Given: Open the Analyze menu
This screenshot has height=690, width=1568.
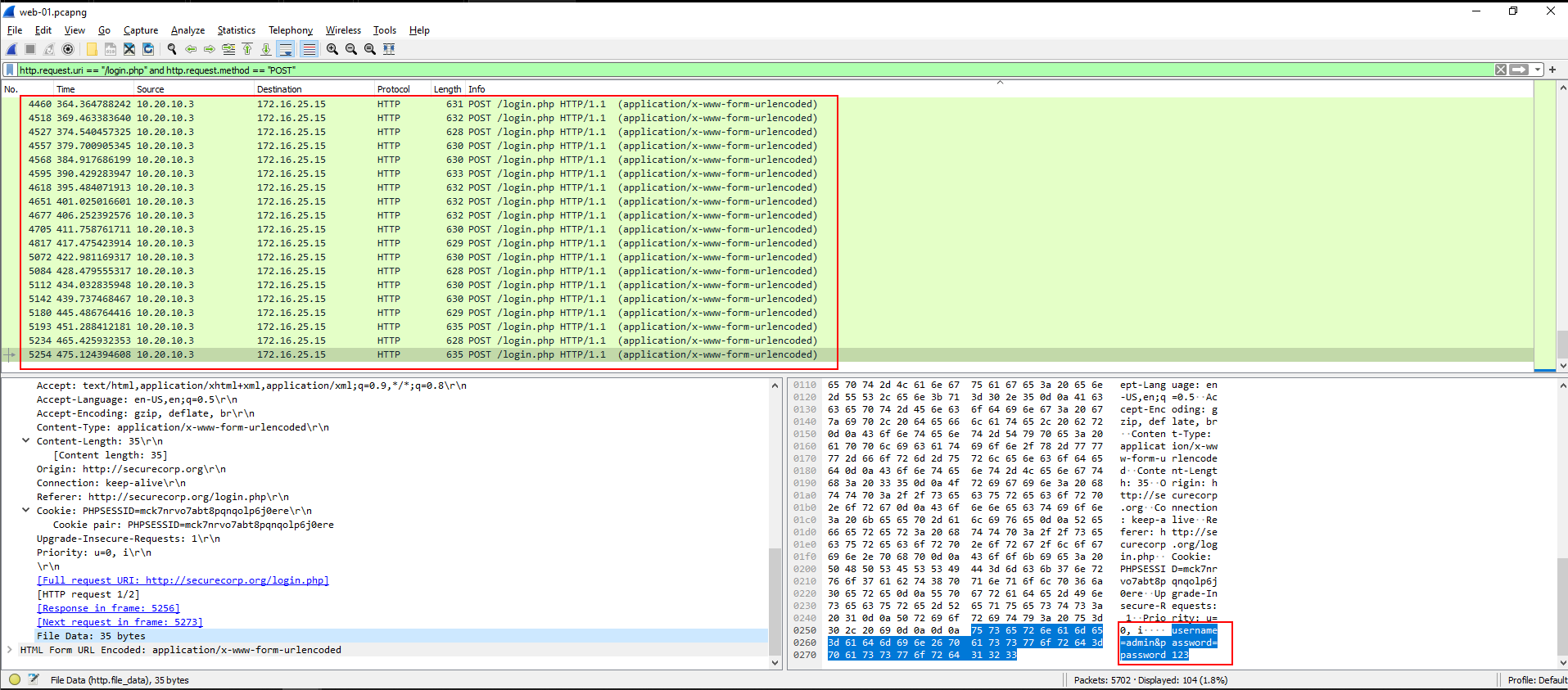Looking at the screenshot, I should [x=188, y=30].
